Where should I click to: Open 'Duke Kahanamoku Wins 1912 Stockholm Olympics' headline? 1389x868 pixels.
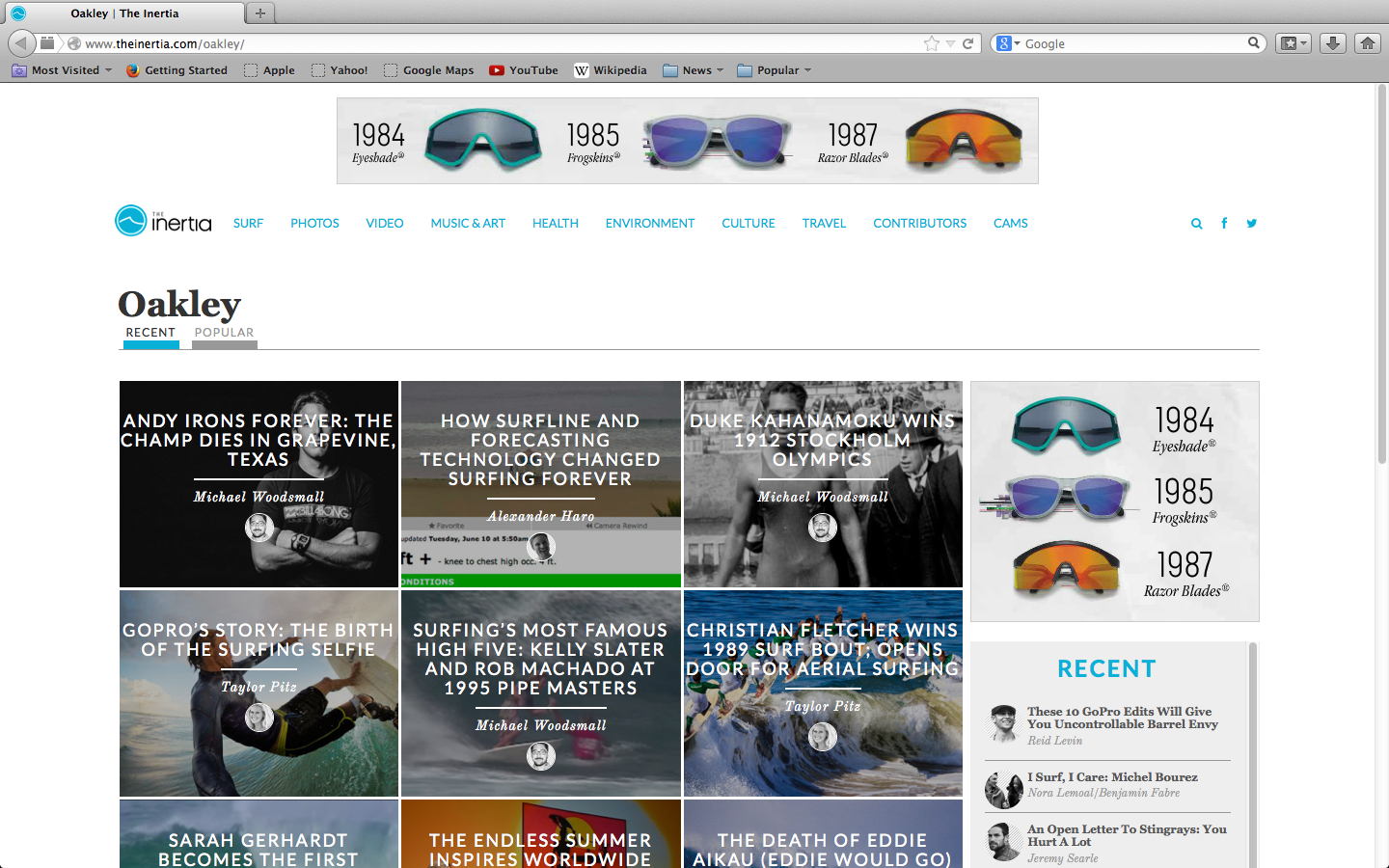click(823, 440)
